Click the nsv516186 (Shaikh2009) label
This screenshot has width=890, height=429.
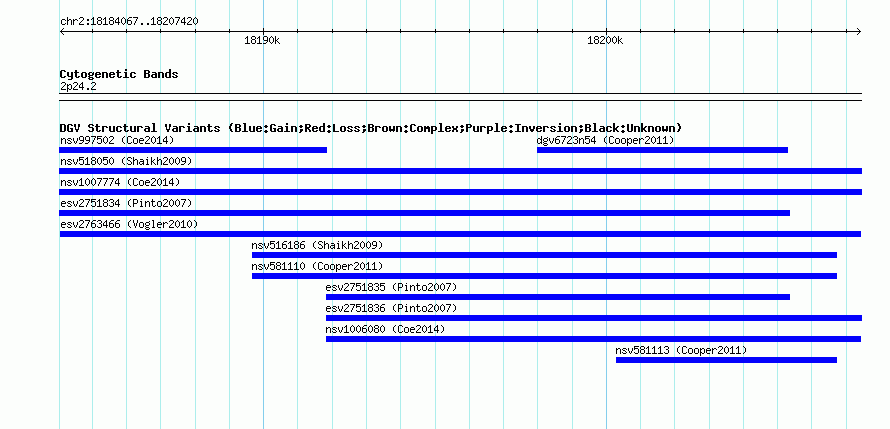pos(317,245)
